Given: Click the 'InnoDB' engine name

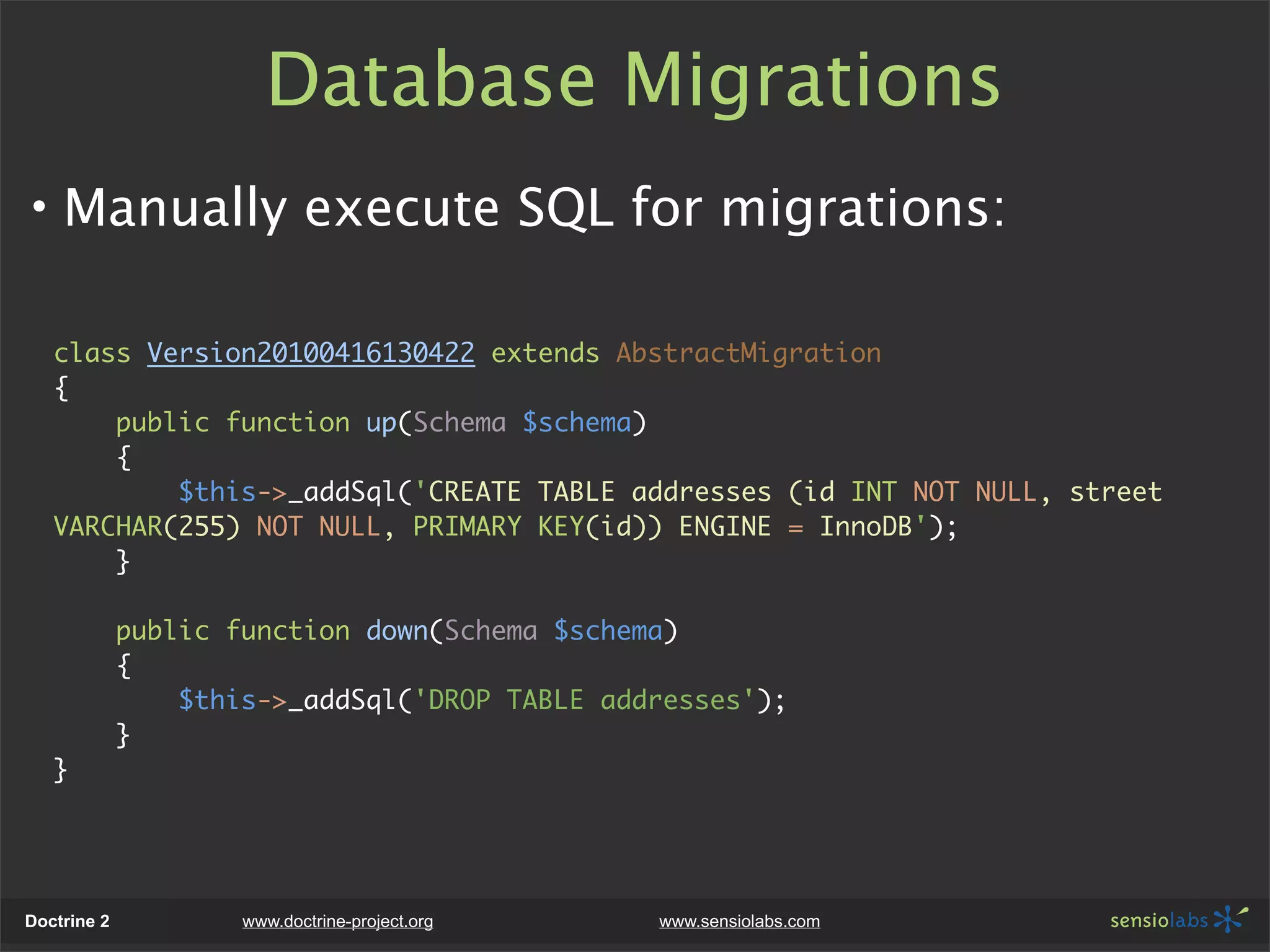Looking at the screenshot, I should [866, 527].
